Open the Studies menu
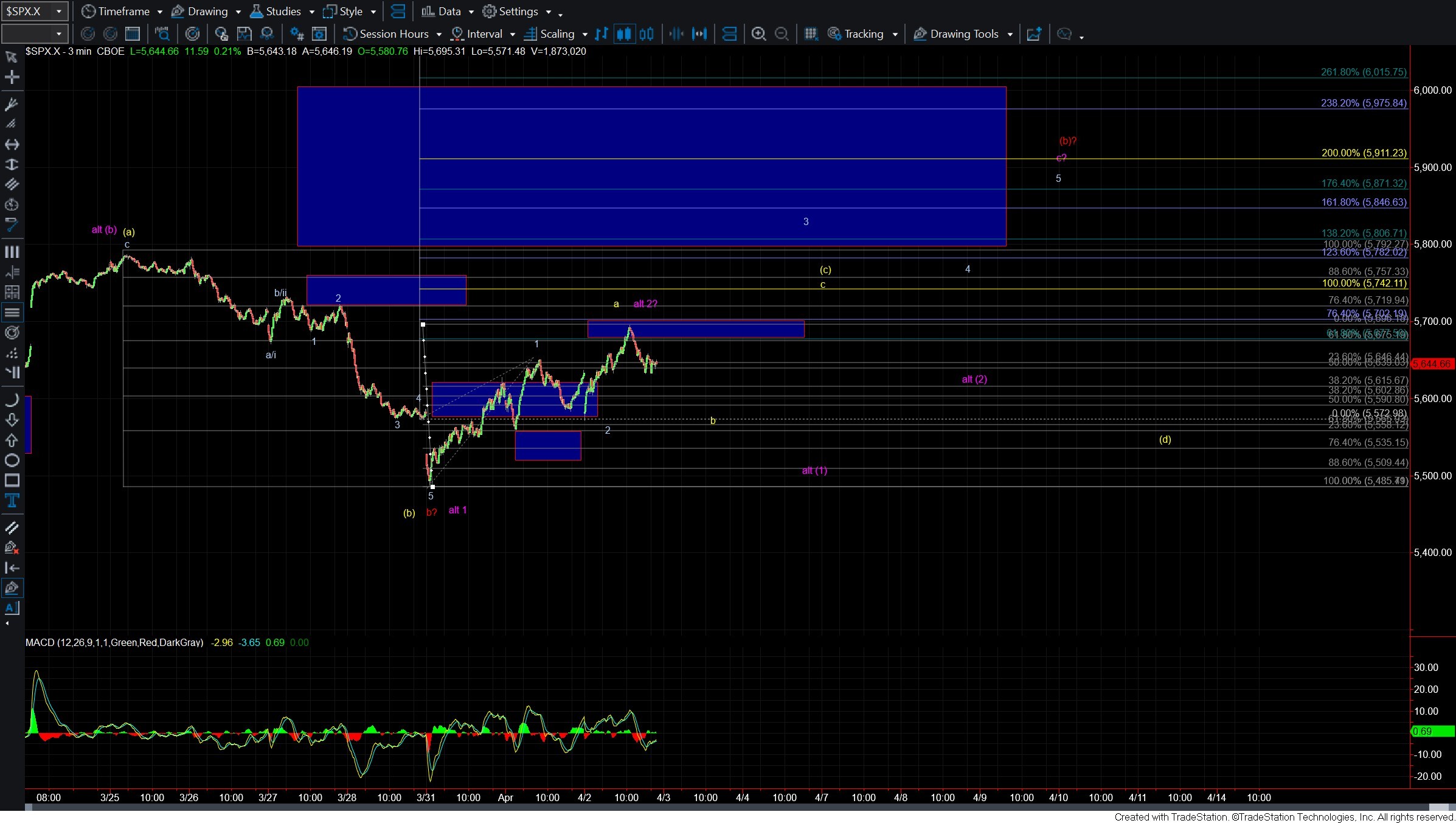Image resolution: width=1456 pixels, height=823 pixels. [283, 12]
